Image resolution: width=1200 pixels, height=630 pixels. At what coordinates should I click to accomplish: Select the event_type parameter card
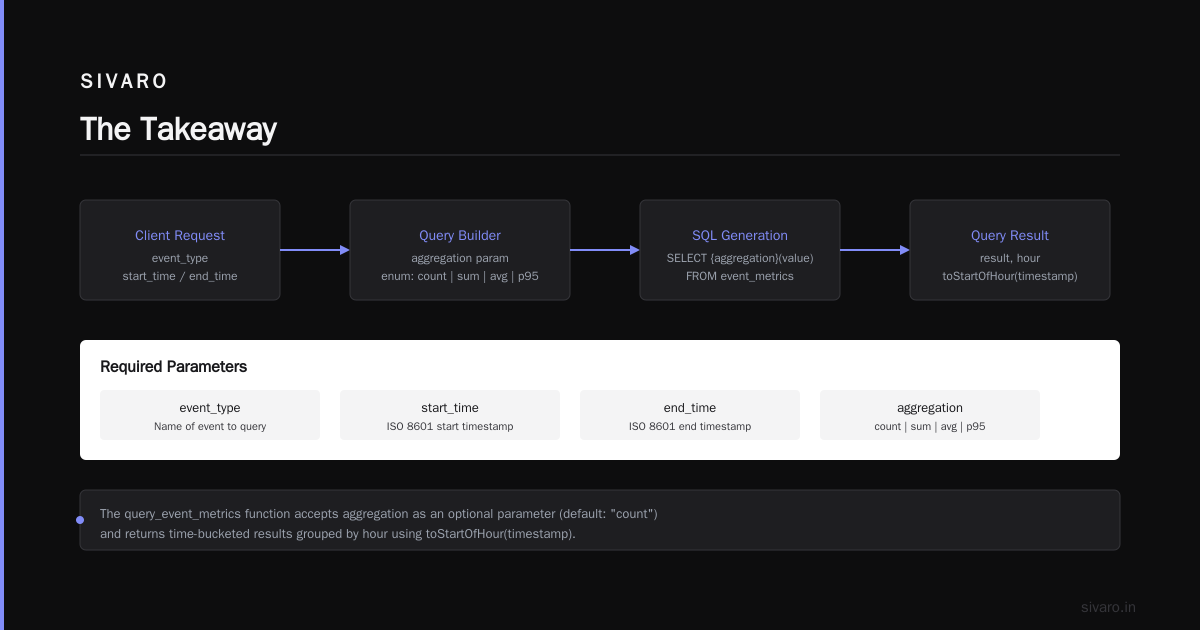[210, 415]
